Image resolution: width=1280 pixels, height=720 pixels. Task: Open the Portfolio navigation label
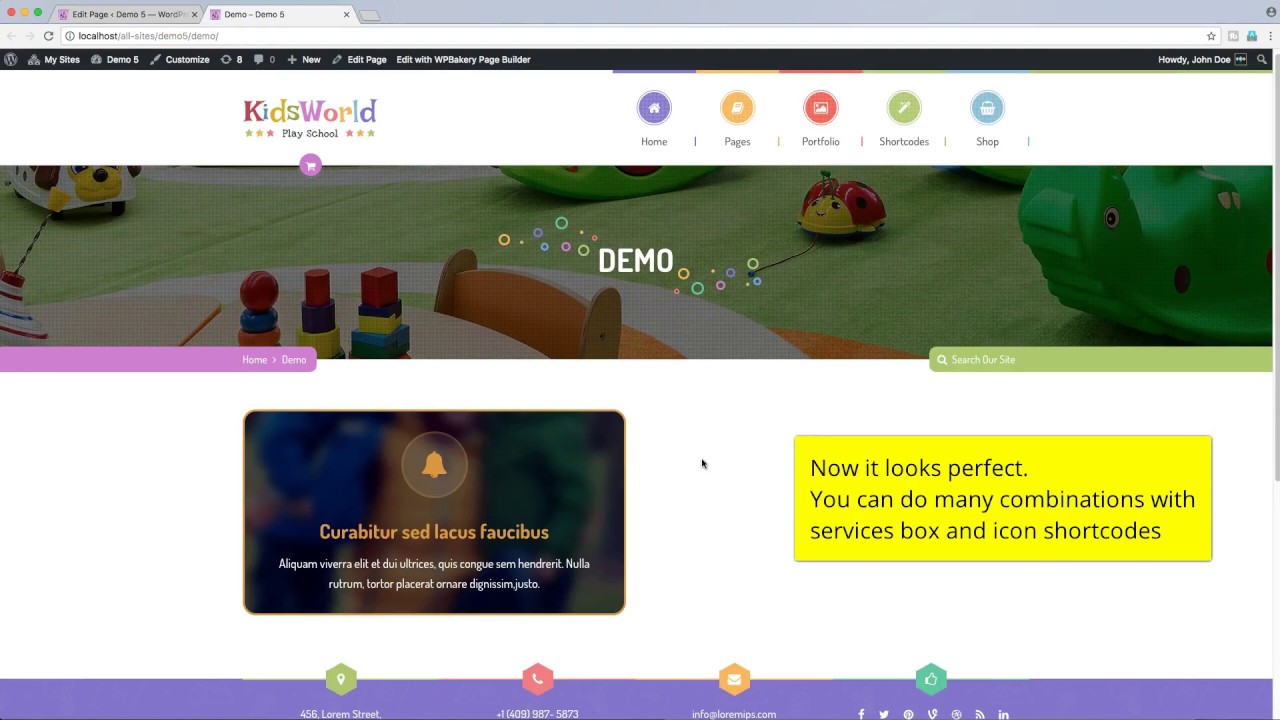820,141
